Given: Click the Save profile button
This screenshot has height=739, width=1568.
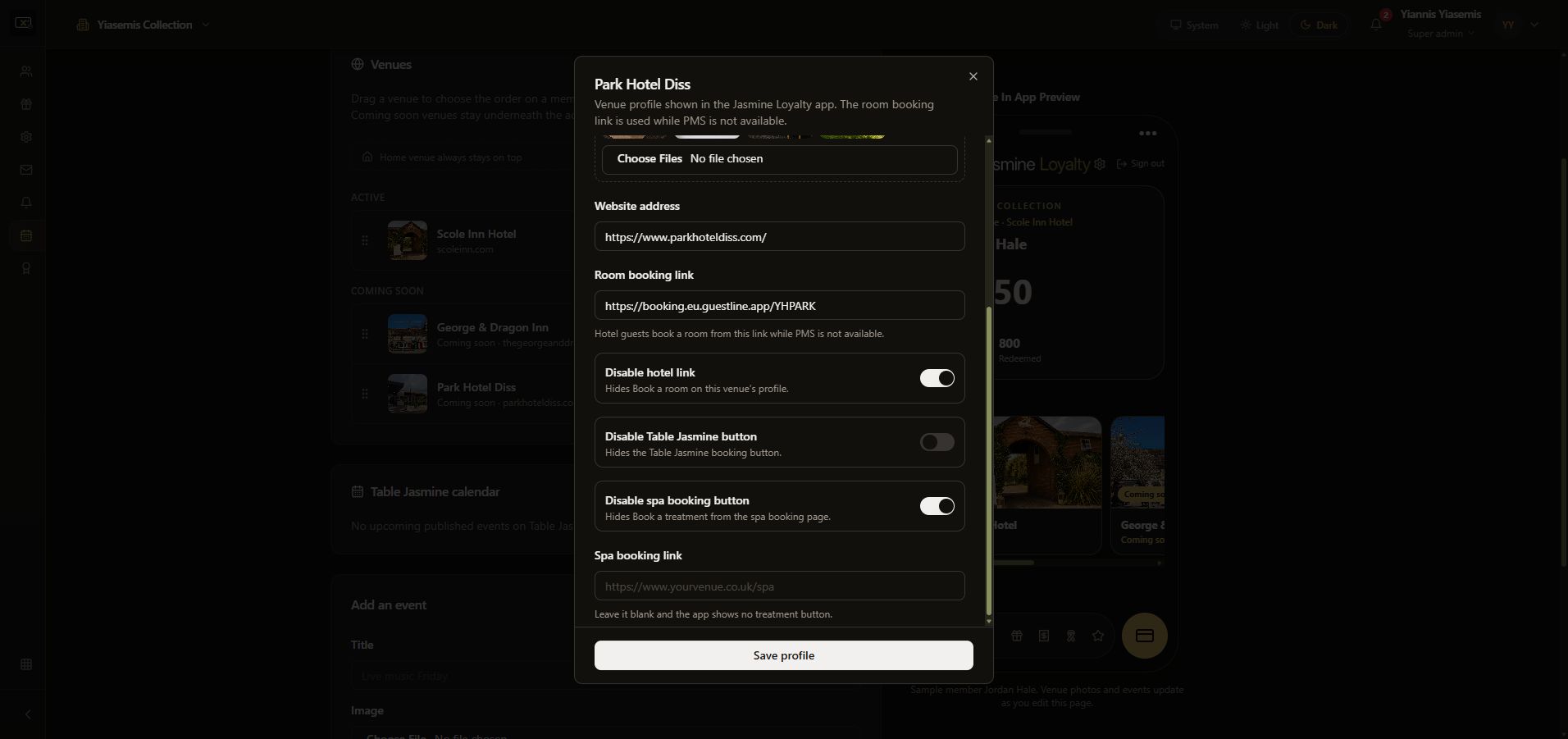Looking at the screenshot, I should click(x=783, y=655).
